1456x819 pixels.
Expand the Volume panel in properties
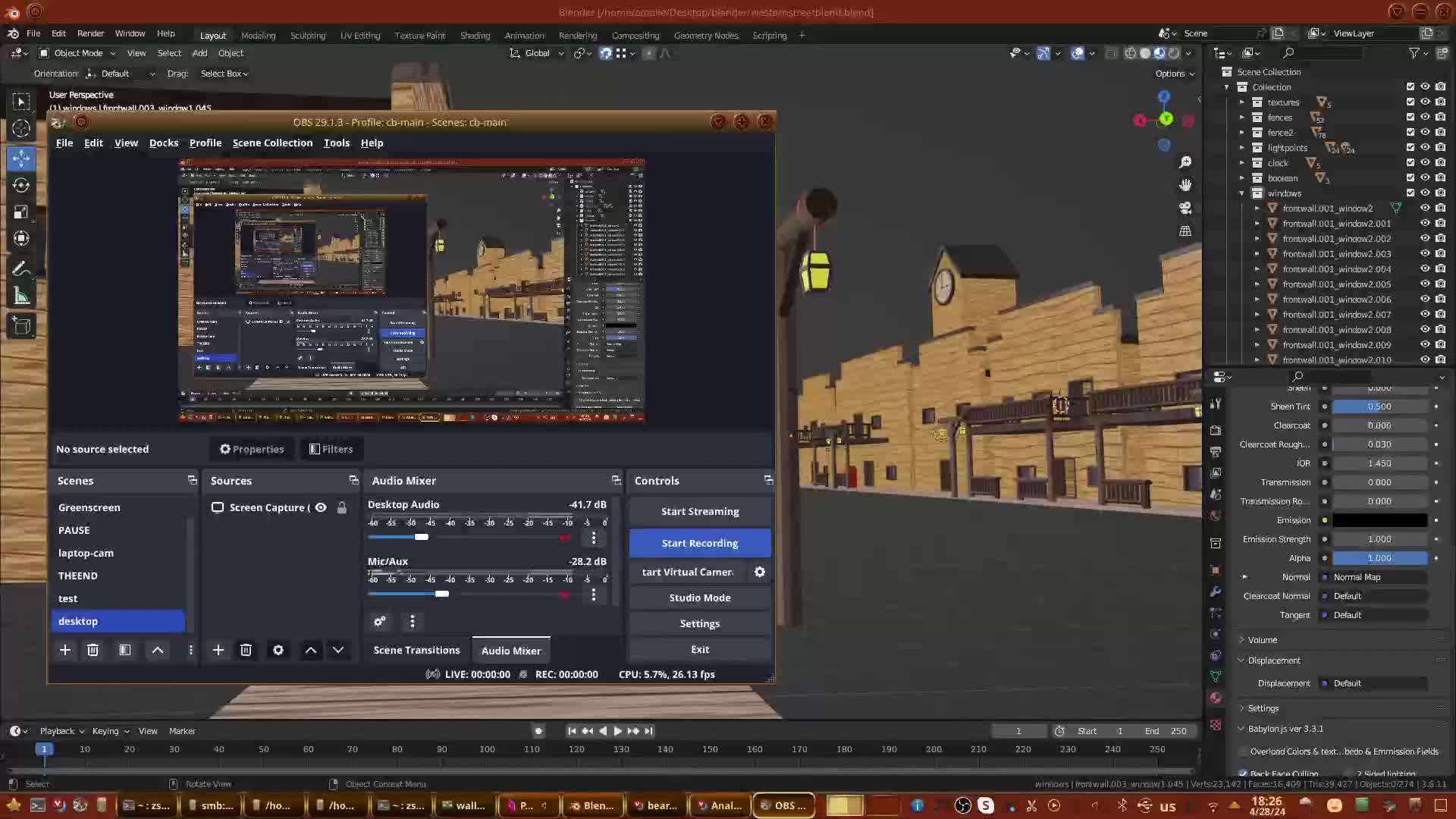[x=1262, y=640]
